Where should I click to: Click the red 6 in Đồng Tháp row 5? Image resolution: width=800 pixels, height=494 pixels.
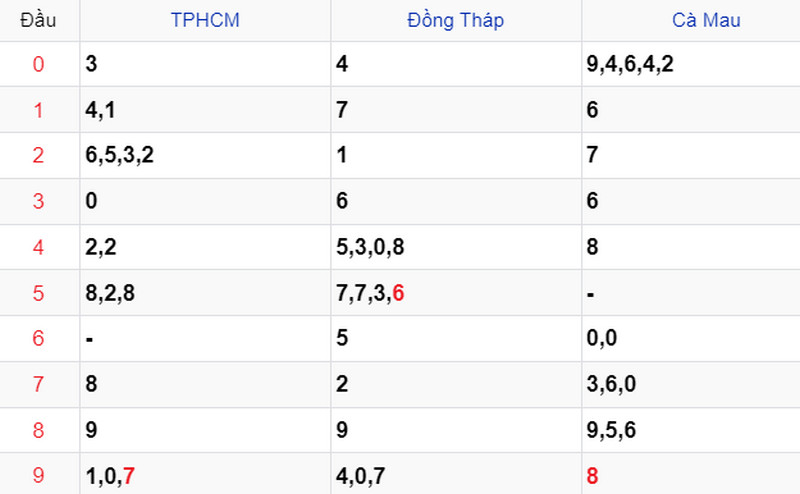(x=398, y=293)
